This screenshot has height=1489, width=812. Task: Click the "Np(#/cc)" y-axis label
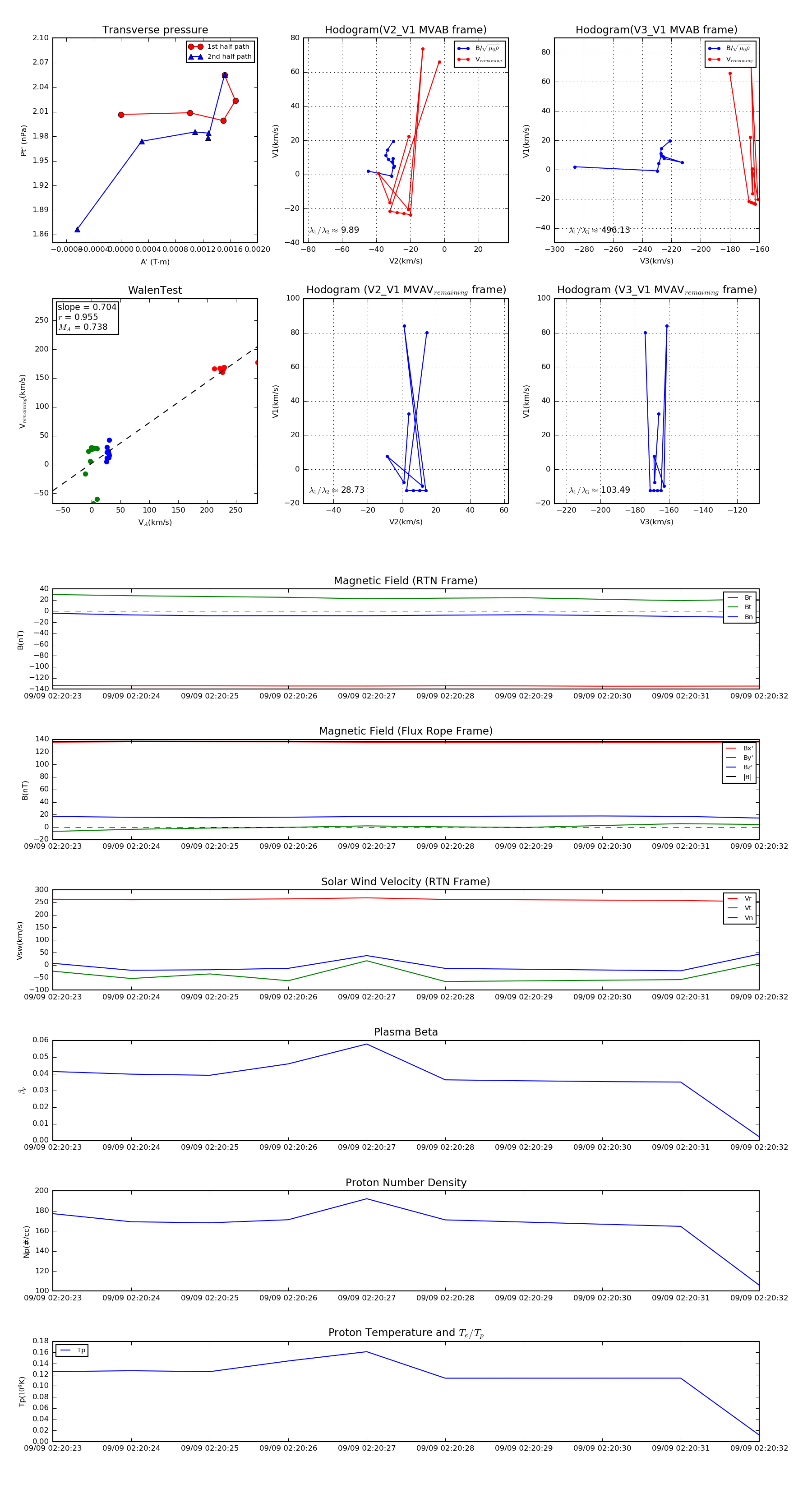point(26,1242)
